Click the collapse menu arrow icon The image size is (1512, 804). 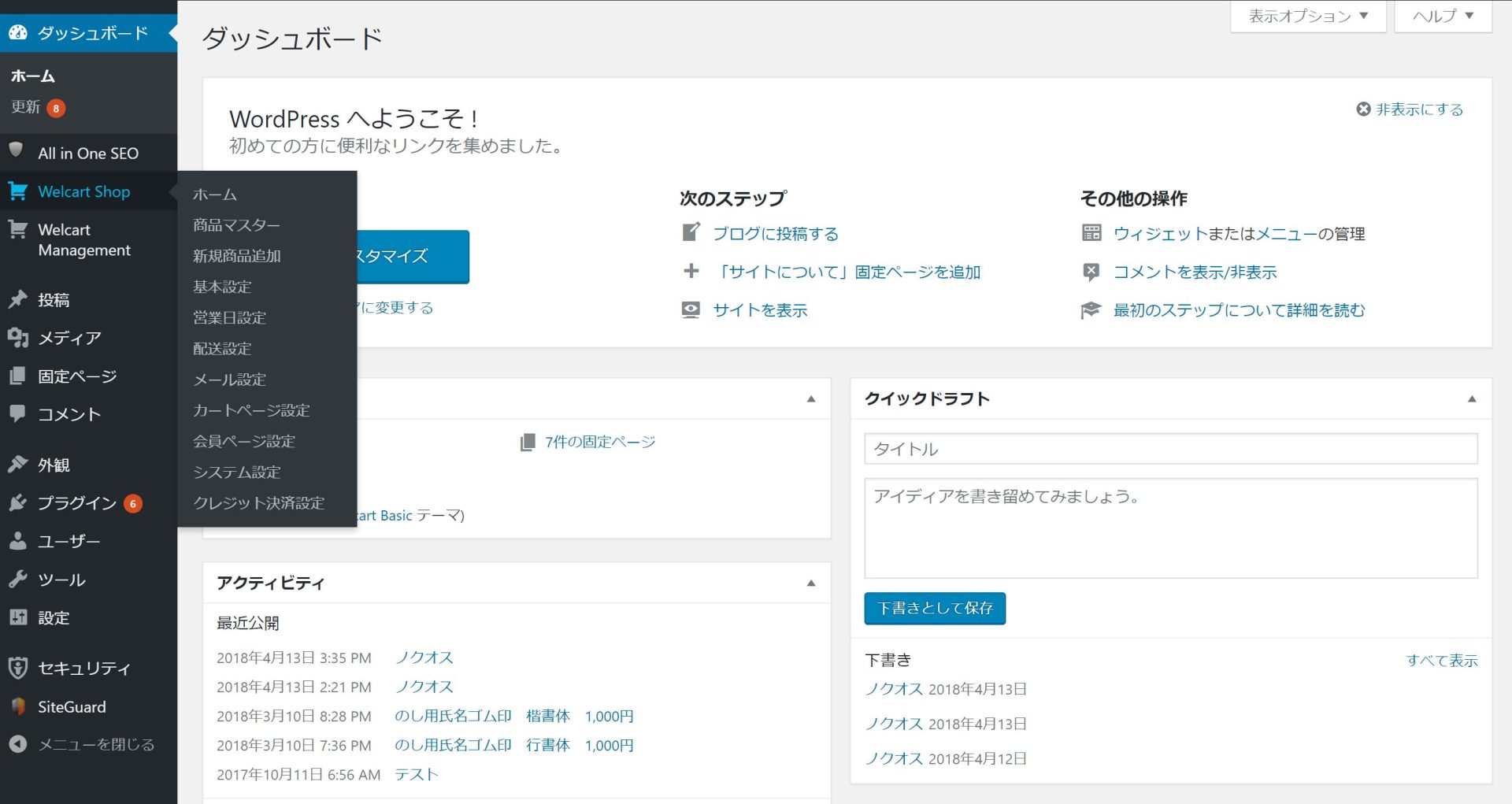click(17, 743)
